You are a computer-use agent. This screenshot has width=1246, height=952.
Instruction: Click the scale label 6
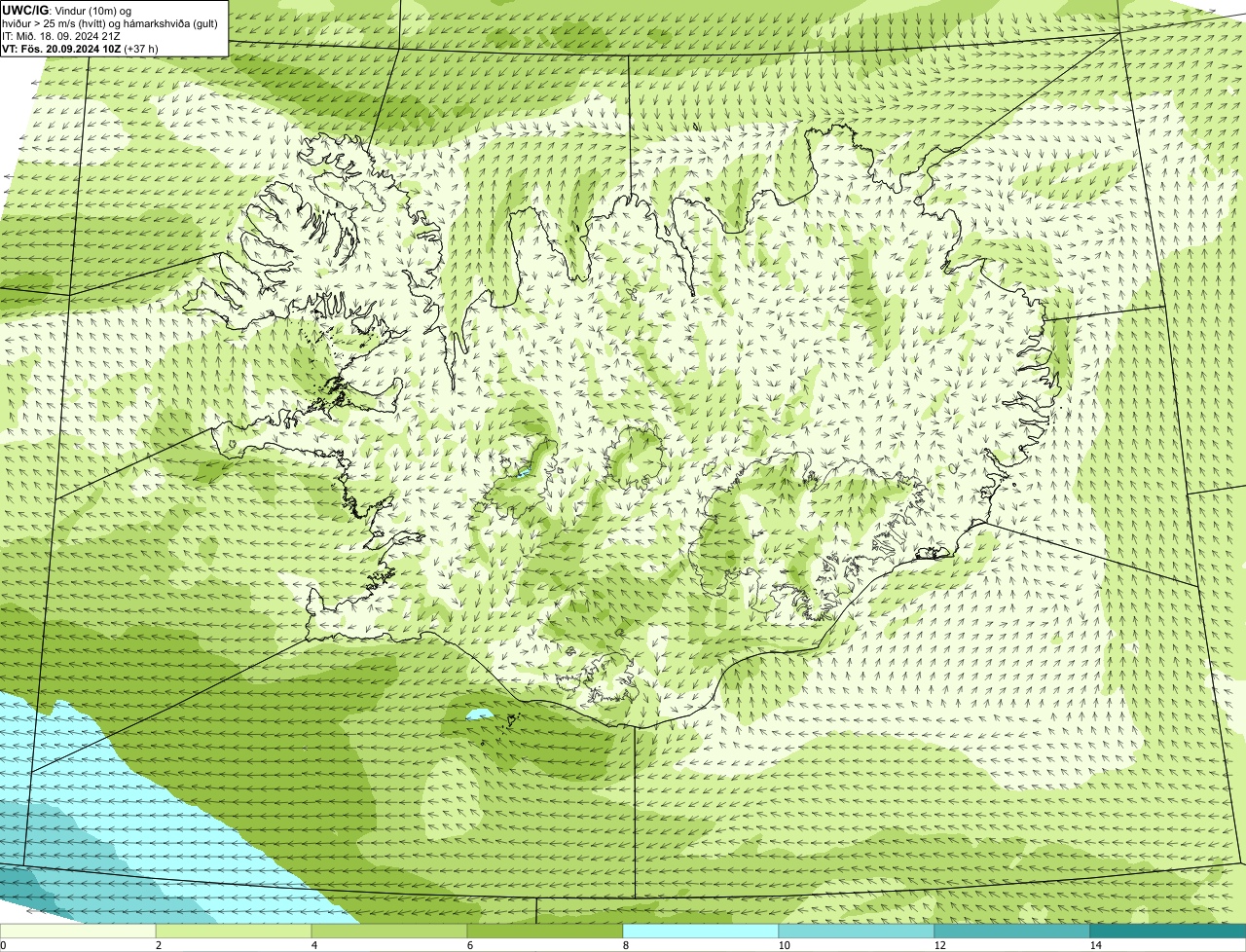(x=469, y=945)
